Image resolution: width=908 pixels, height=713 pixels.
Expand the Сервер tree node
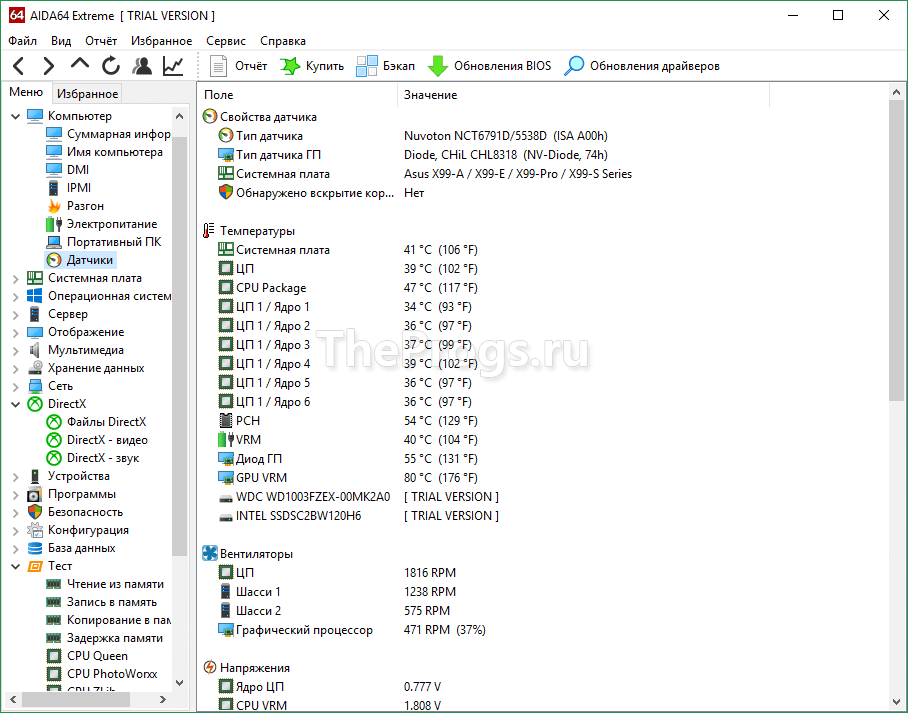(16, 315)
